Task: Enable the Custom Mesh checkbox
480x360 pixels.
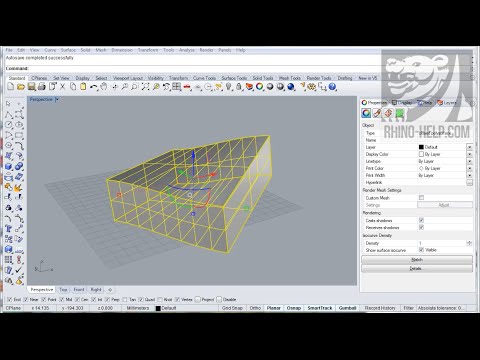Action: [x=421, y=198]
